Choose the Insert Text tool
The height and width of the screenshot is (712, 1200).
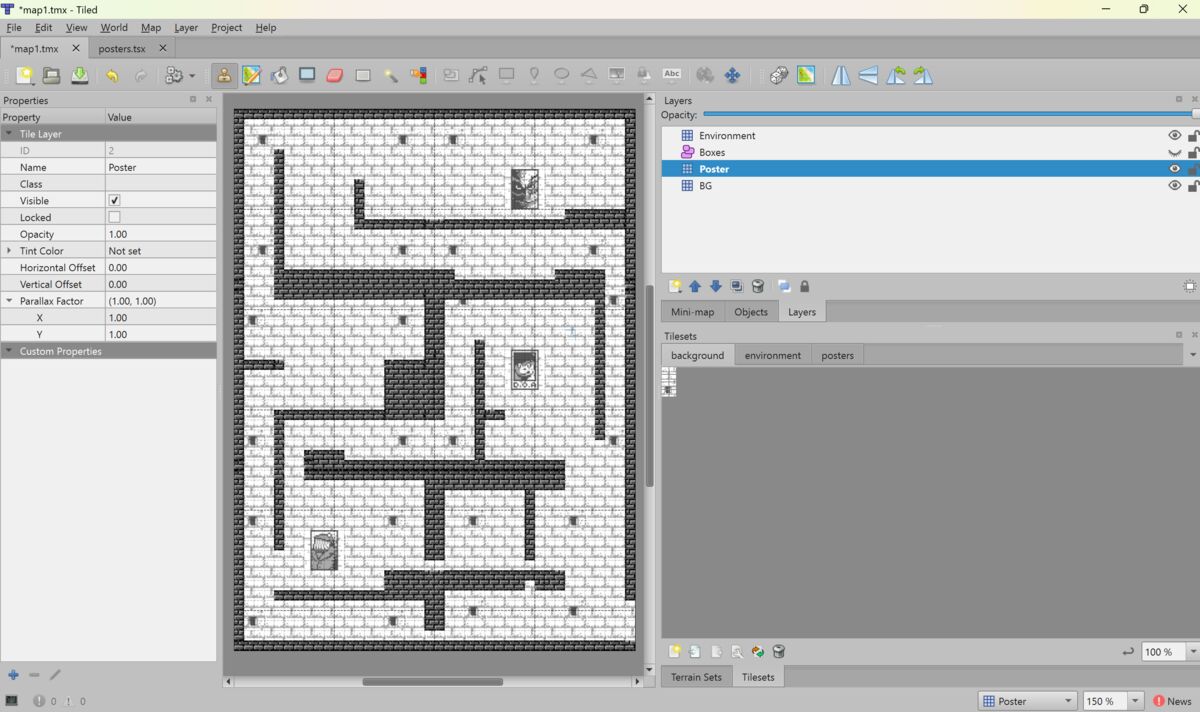coord(671,74)
